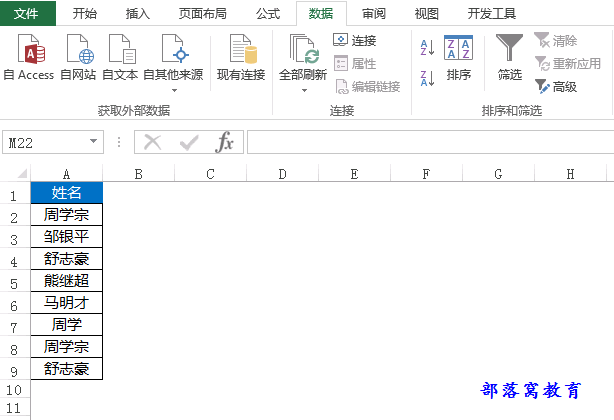Sort descending with the Z-A icon
This screenshot has height=420, width=614.
pyautogui.click(x=427, y=78)
